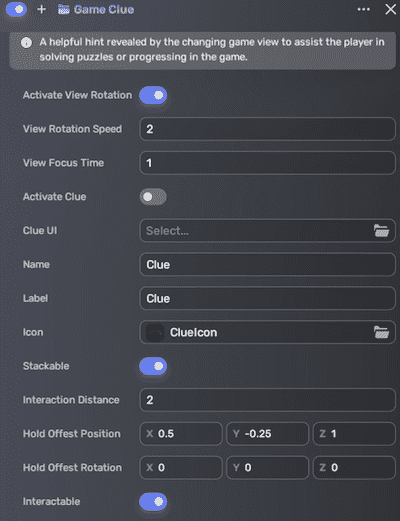Open Icon field folder browse icon

pyautogui.click(x=381, y=332)
